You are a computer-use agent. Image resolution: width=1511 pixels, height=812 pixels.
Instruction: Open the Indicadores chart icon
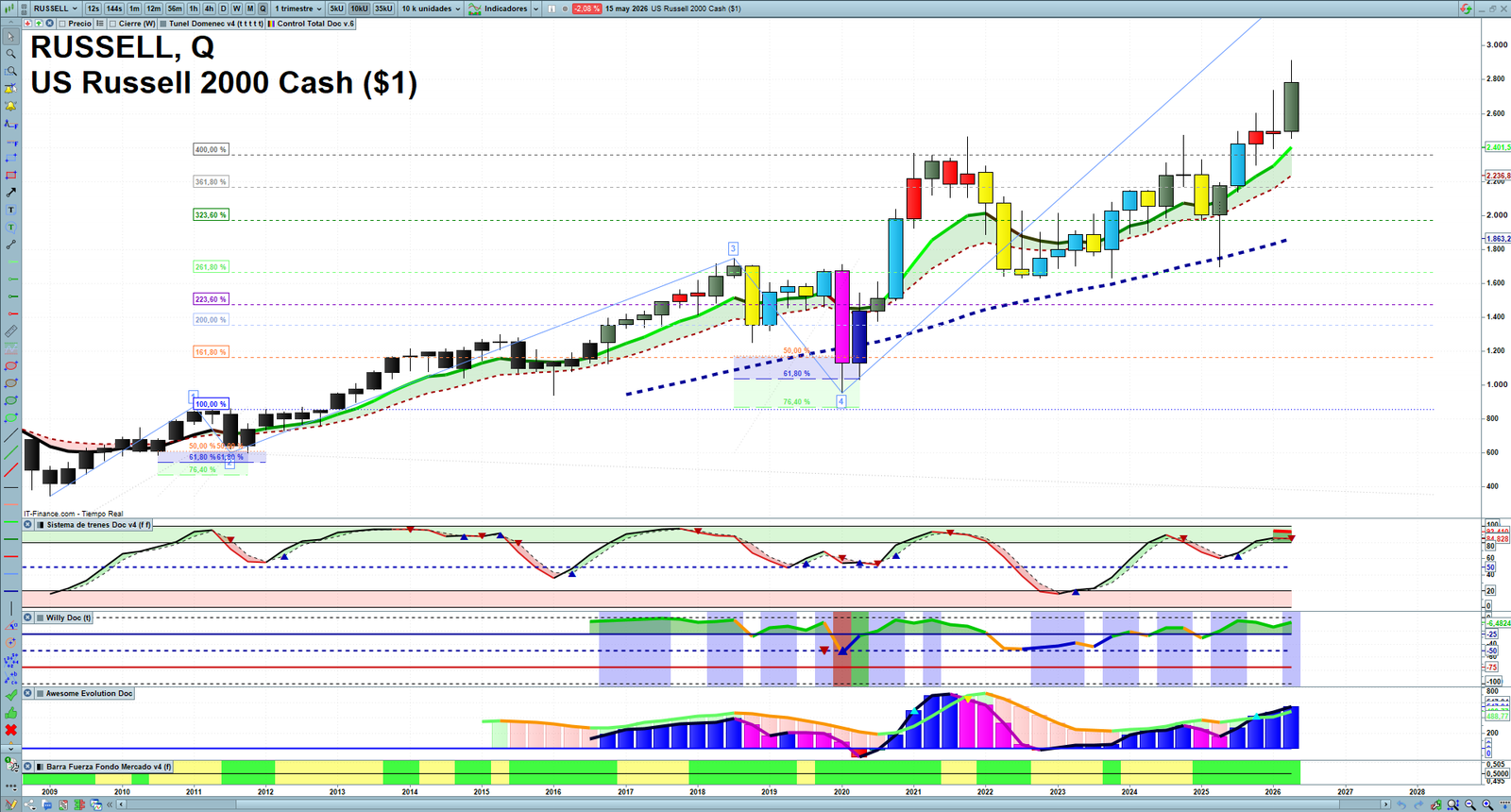pos(475,8)
